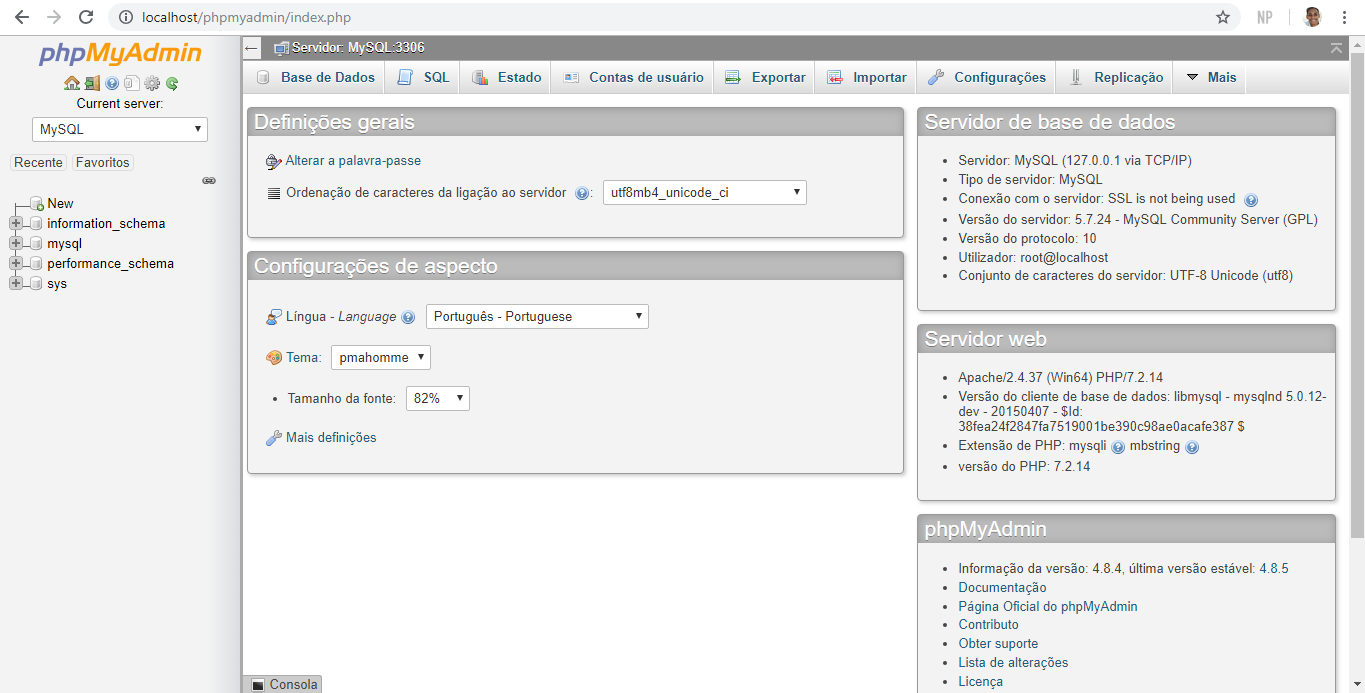Open the Home icon in the sidebar
Screen dimensions: 1365x693
pyautogui.click(x=72, y=83)
